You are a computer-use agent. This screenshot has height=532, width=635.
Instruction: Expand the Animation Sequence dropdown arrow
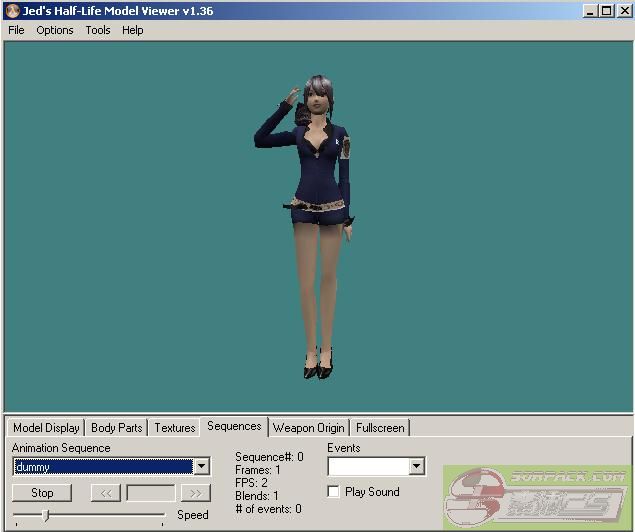point(201,467)
